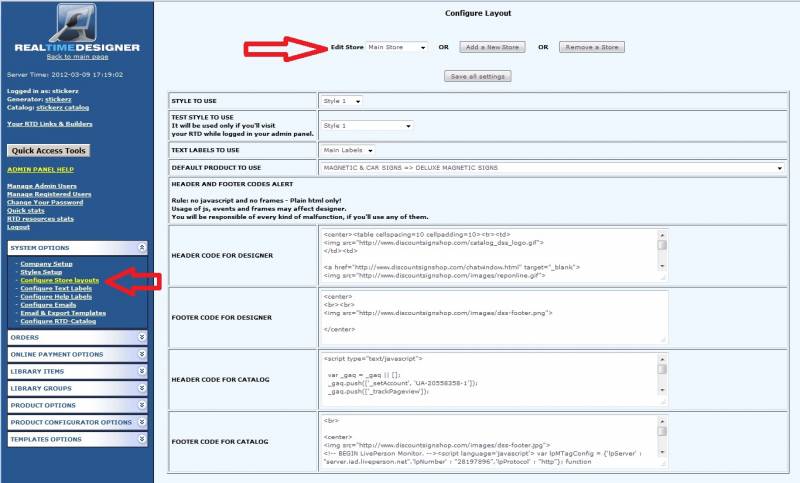Expand the Library Items chevron
The image size is (800, 483).
coord(142,371)
